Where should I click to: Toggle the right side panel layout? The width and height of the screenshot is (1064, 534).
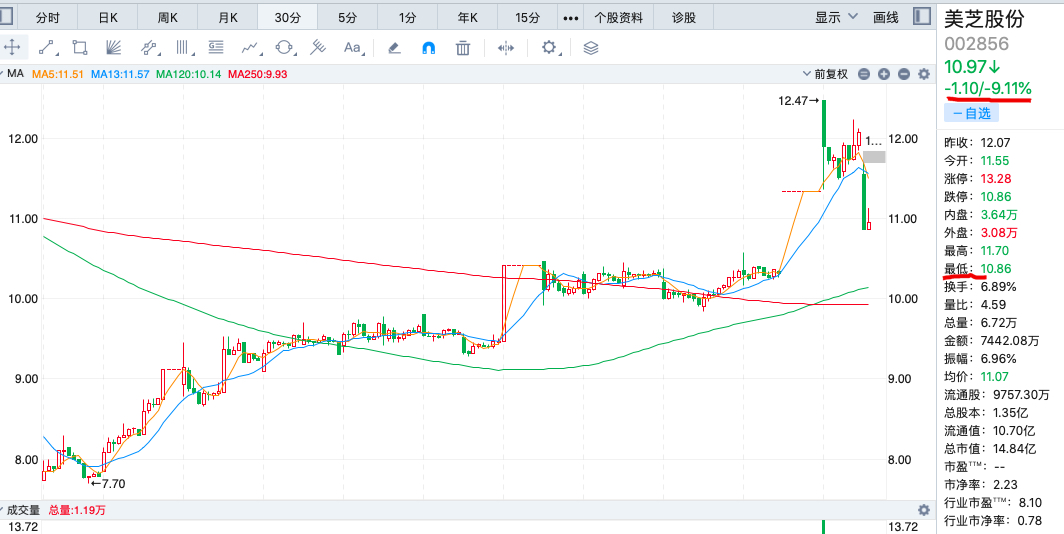click(922, 17)
